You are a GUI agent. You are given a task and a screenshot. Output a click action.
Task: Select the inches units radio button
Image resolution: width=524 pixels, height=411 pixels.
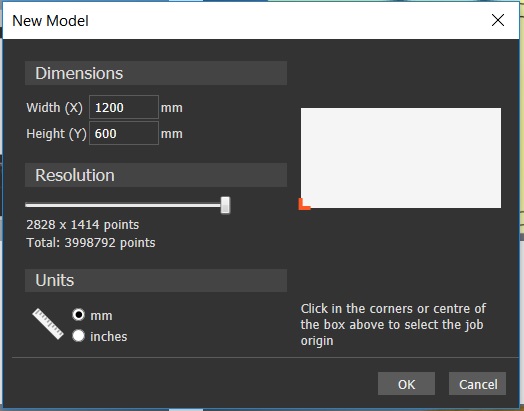click(x=79, y=336)
